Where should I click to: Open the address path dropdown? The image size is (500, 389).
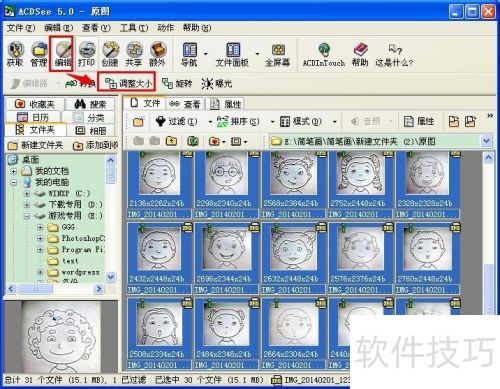coord(486,141)
